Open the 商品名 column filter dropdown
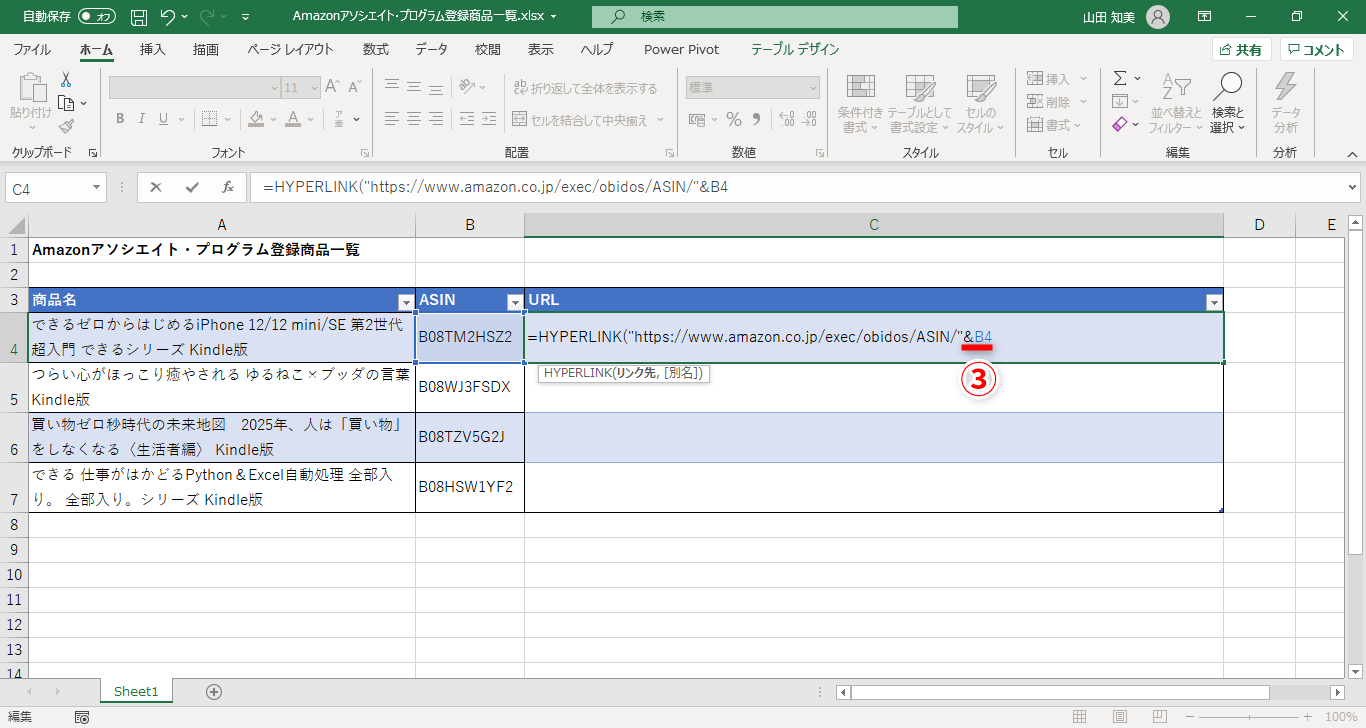 [x=405, y=302]
